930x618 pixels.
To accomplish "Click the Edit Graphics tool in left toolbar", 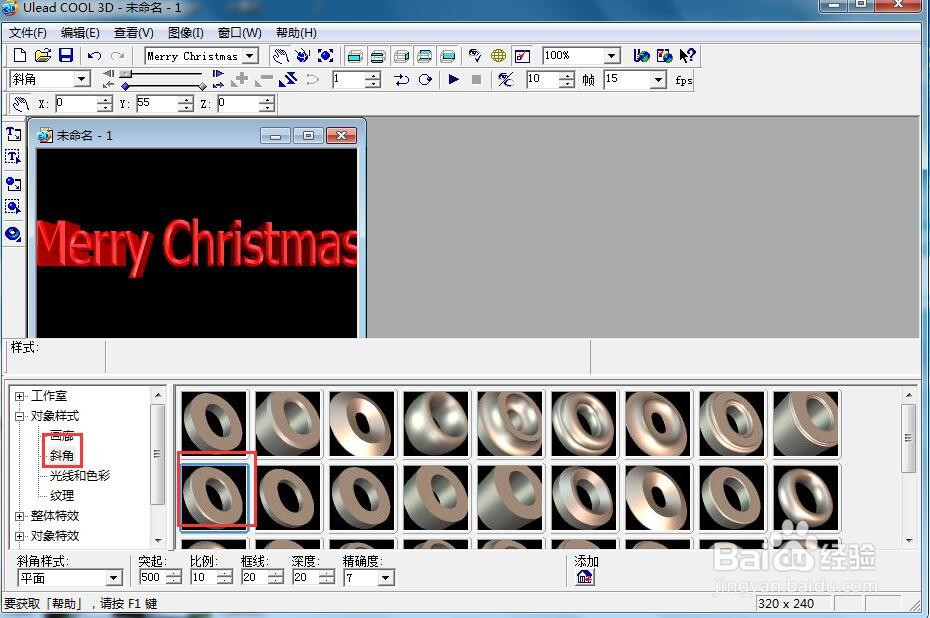I will tap(13, 207).
